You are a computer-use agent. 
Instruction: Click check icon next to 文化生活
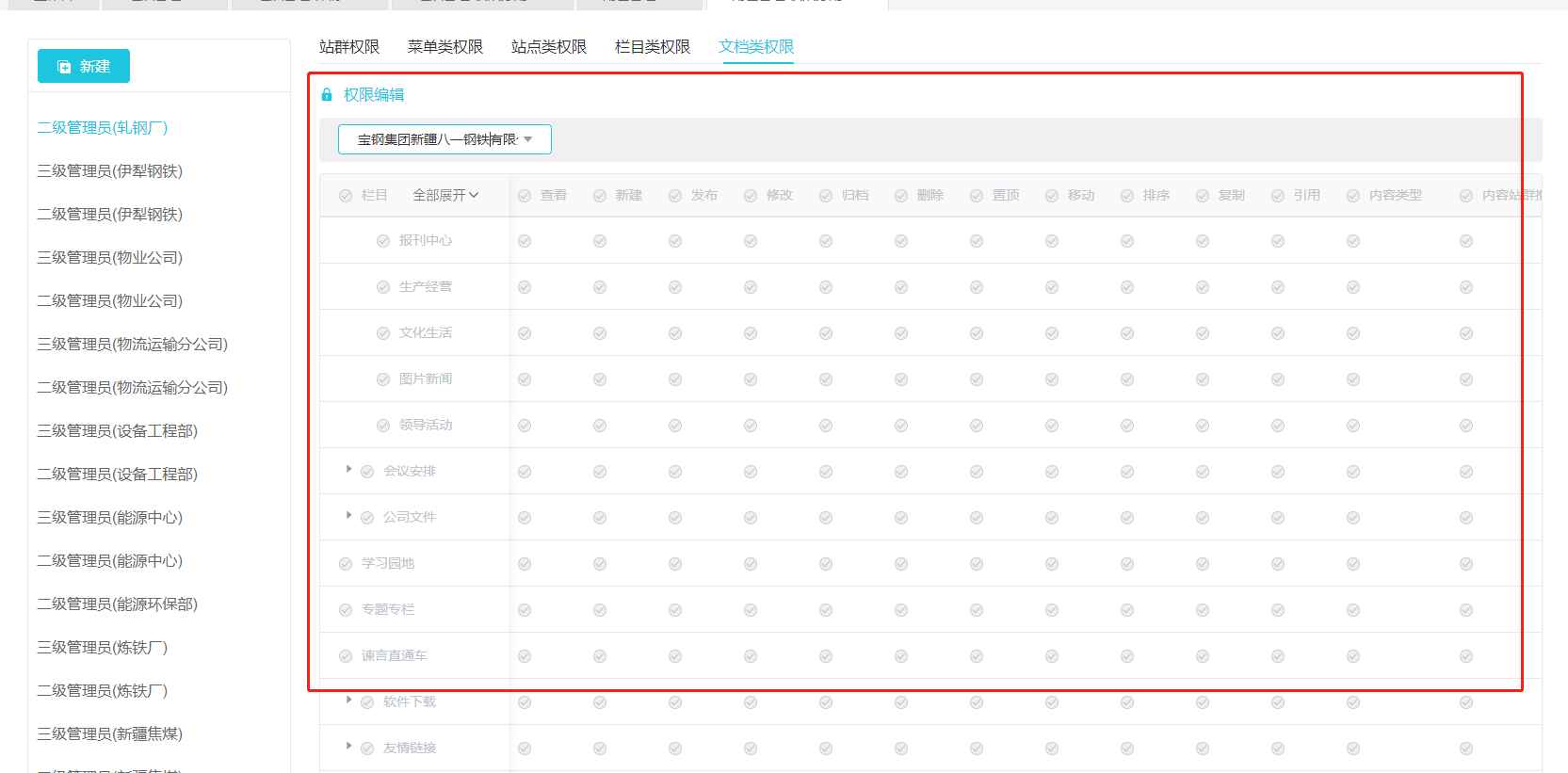[x=383, y=333]
